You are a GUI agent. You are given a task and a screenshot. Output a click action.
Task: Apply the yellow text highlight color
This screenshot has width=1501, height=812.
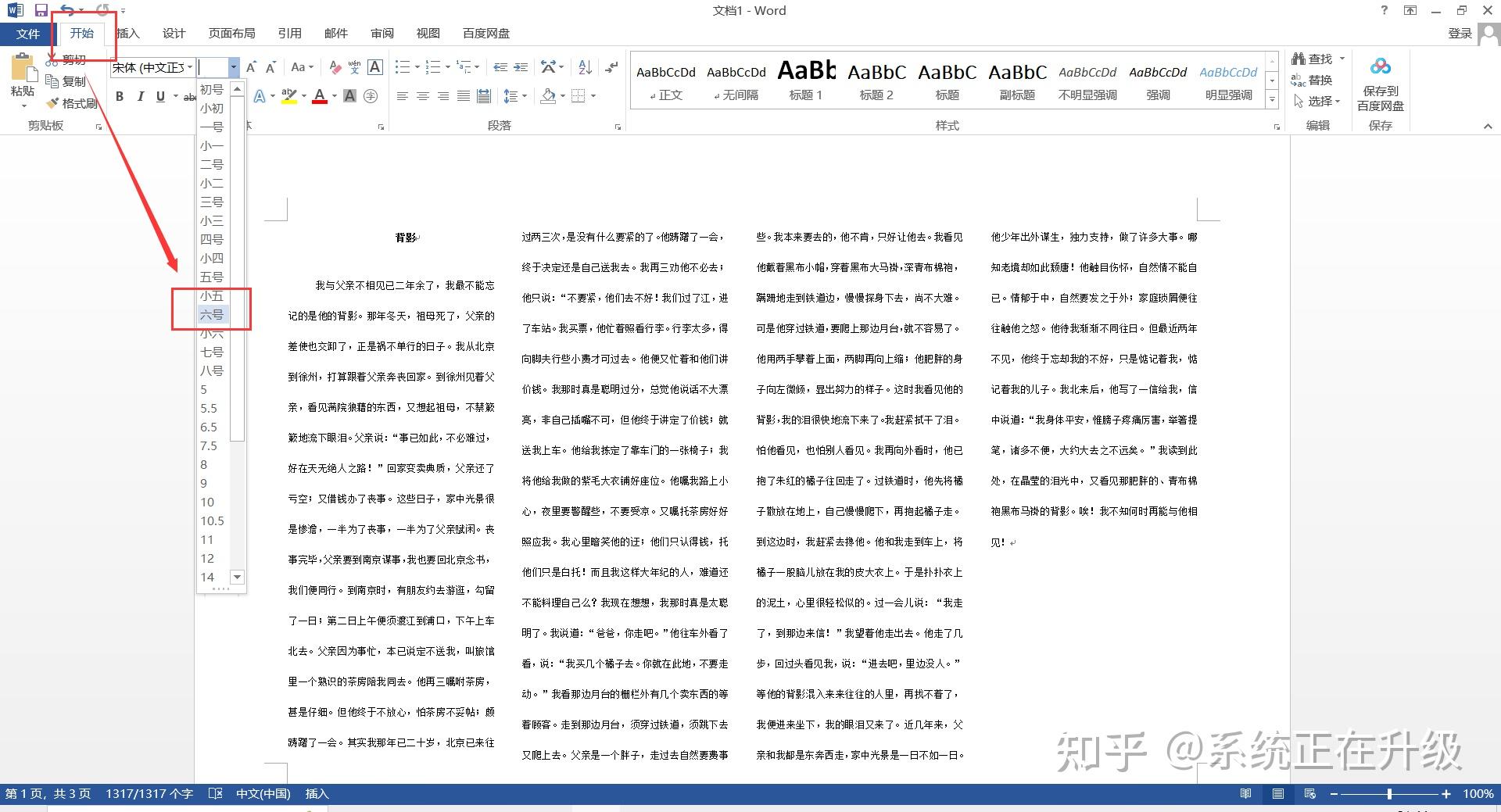coord(288,96)
